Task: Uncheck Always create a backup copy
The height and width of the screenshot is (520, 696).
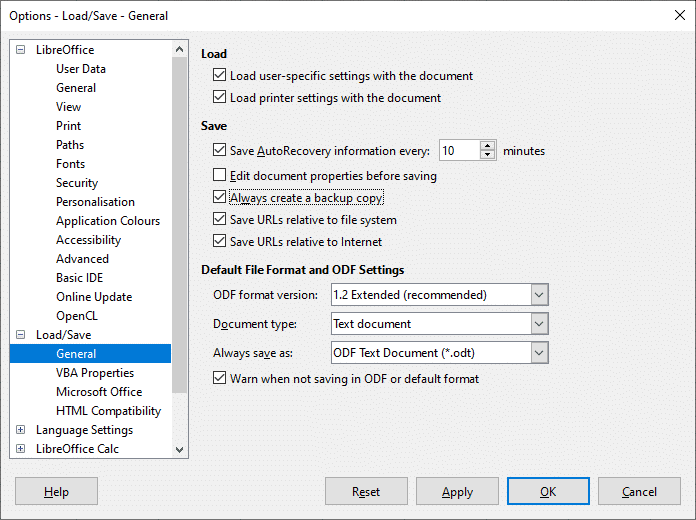Action: tap(219, 197)
